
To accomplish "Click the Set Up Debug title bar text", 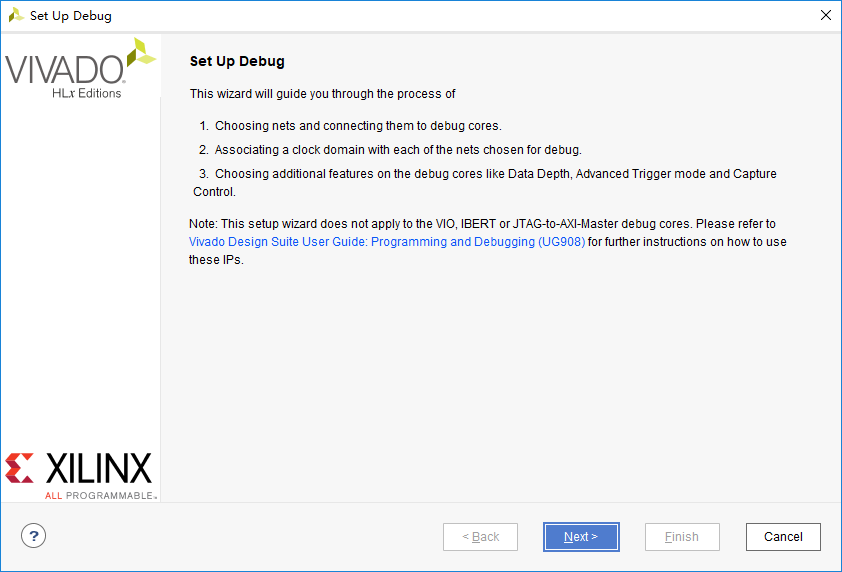I will coord(71,16).
